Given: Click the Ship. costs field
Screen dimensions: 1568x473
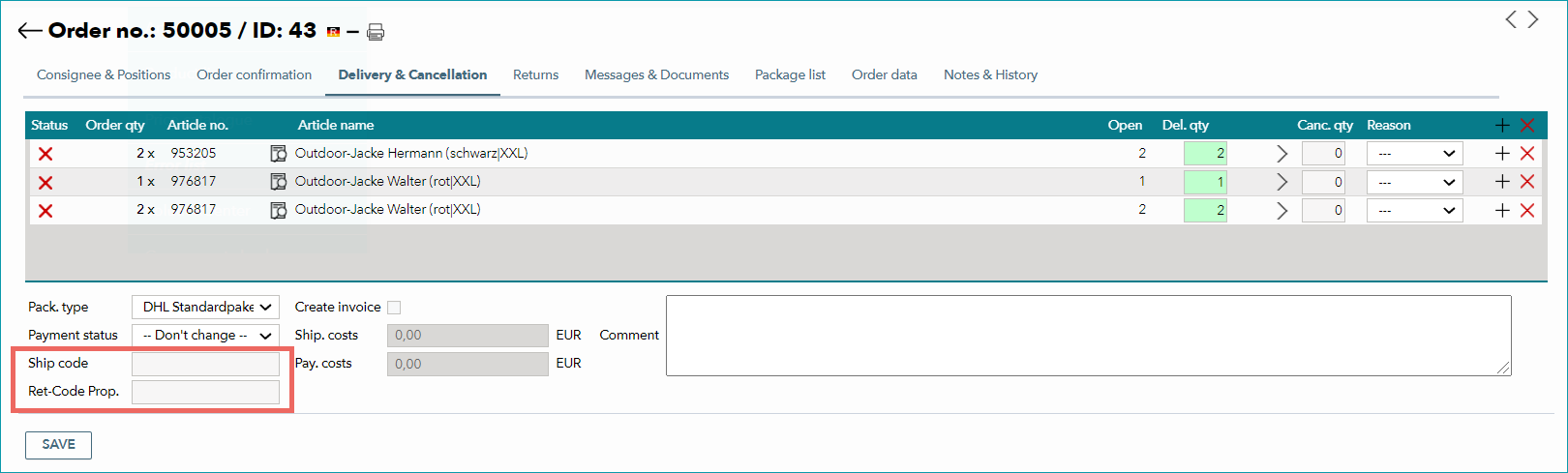Looking at the screenshot, I should (467, 336).
